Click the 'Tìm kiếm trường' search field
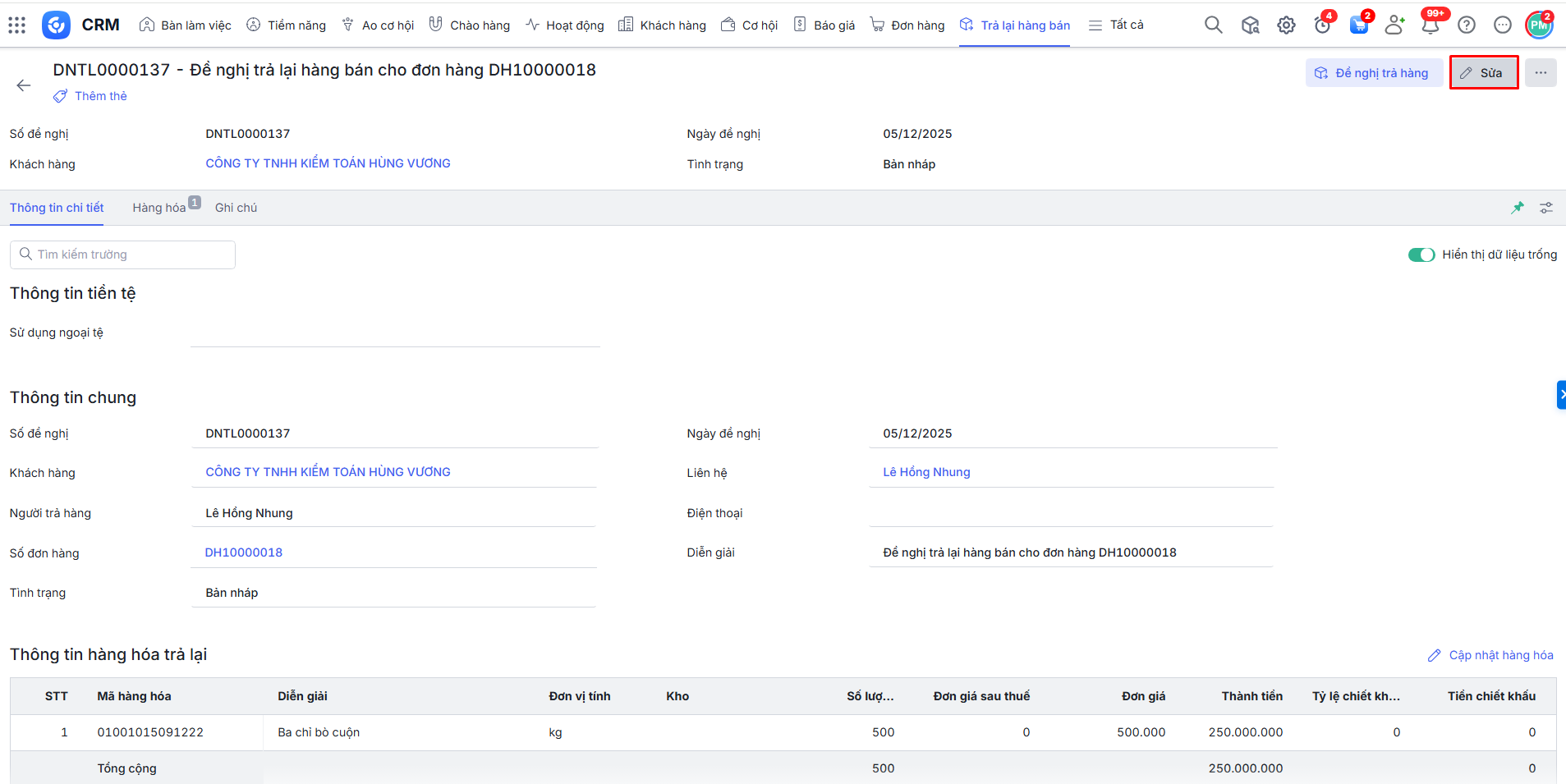 [x=123, y=254]
